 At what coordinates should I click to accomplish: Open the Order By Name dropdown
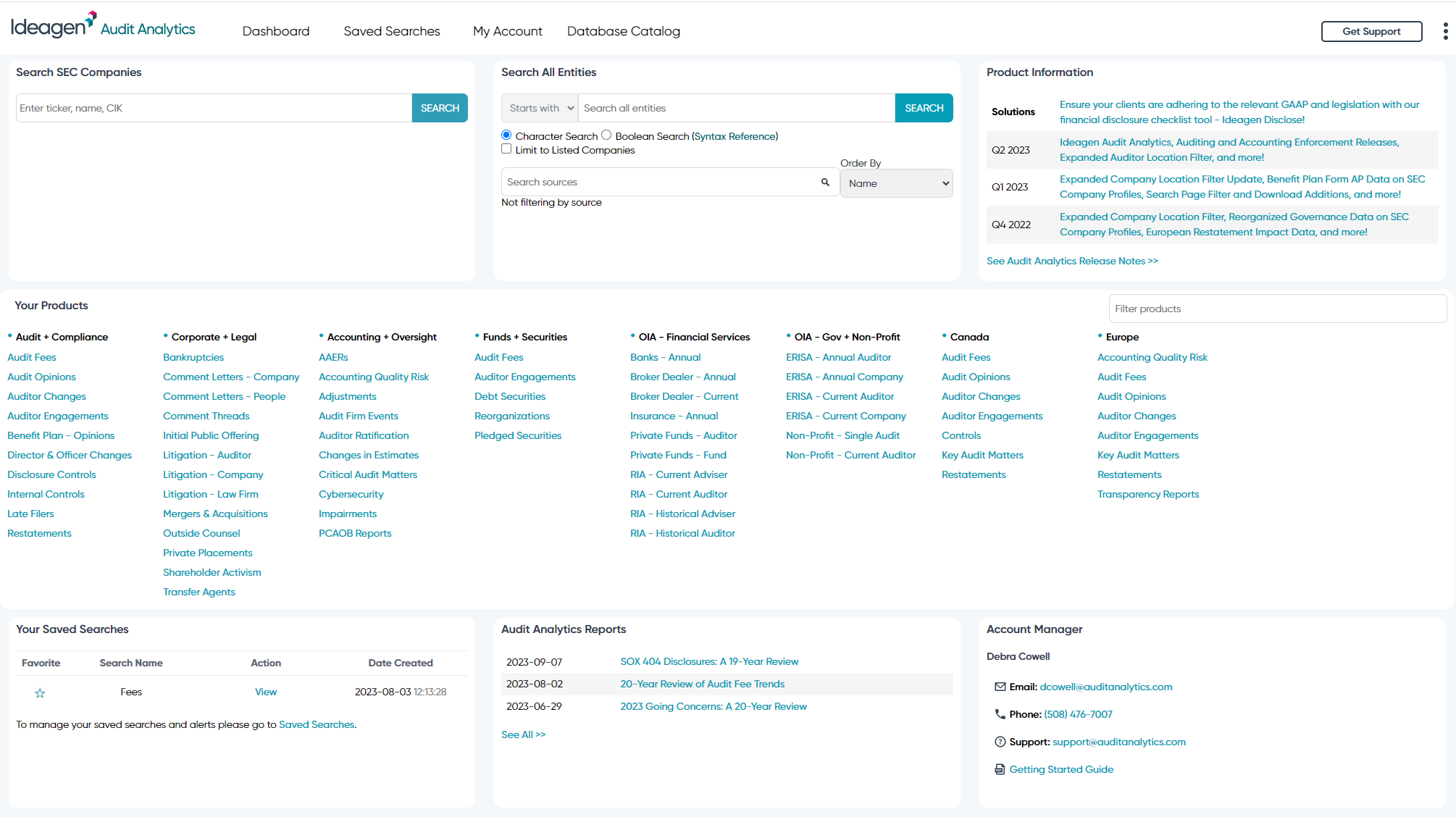pos(896,183)
